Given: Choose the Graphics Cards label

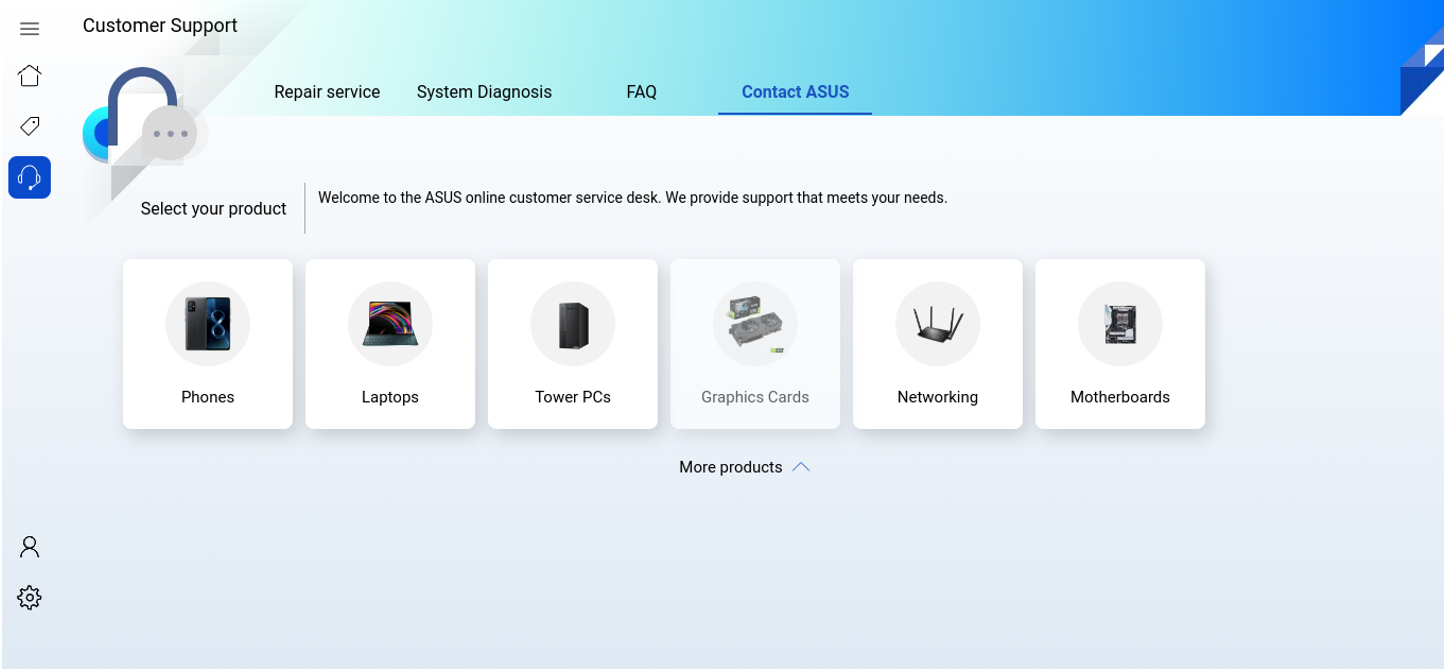Looking at the screenshot, I should coord(755,397).
